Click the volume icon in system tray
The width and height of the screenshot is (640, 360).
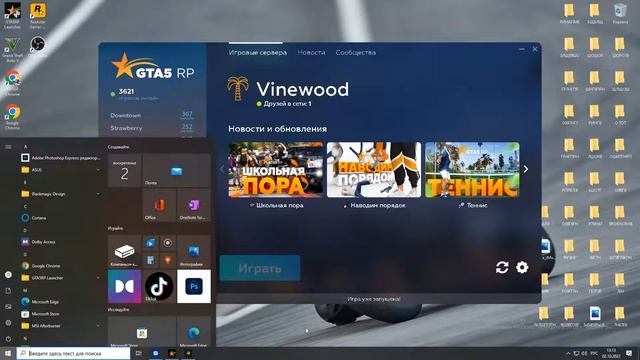coord(584,353)
